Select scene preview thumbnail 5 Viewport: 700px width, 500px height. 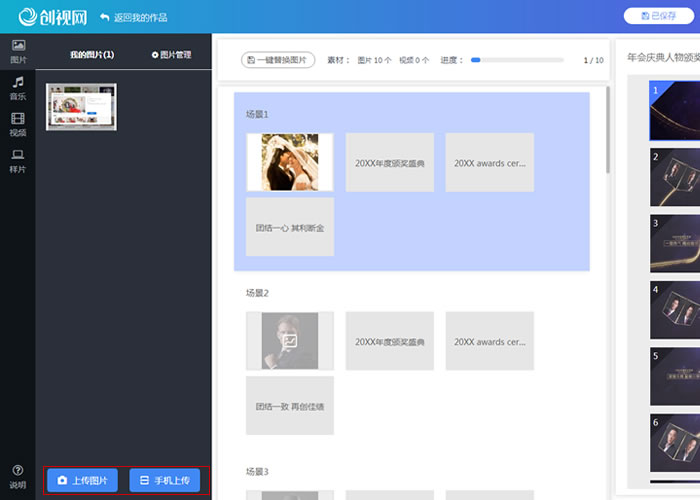point(675,376)
